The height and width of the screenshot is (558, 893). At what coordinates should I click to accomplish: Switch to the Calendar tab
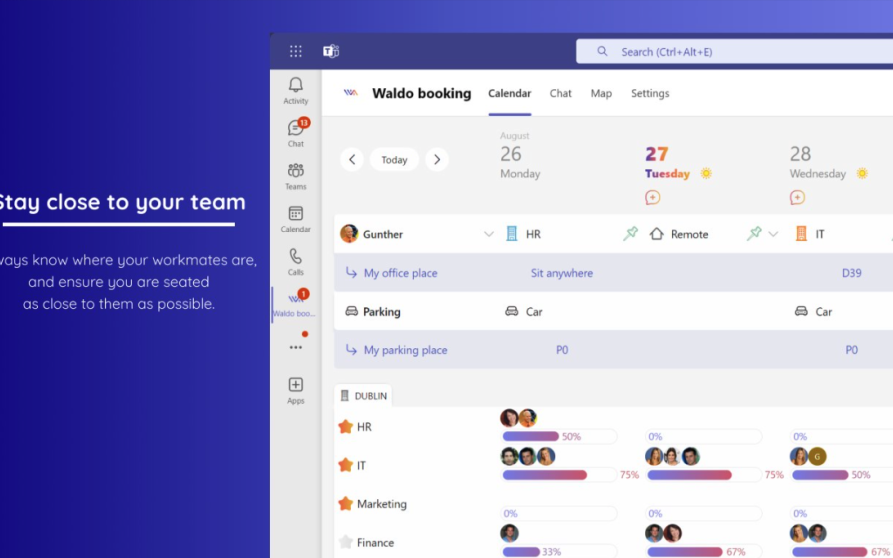pos(510,93)
